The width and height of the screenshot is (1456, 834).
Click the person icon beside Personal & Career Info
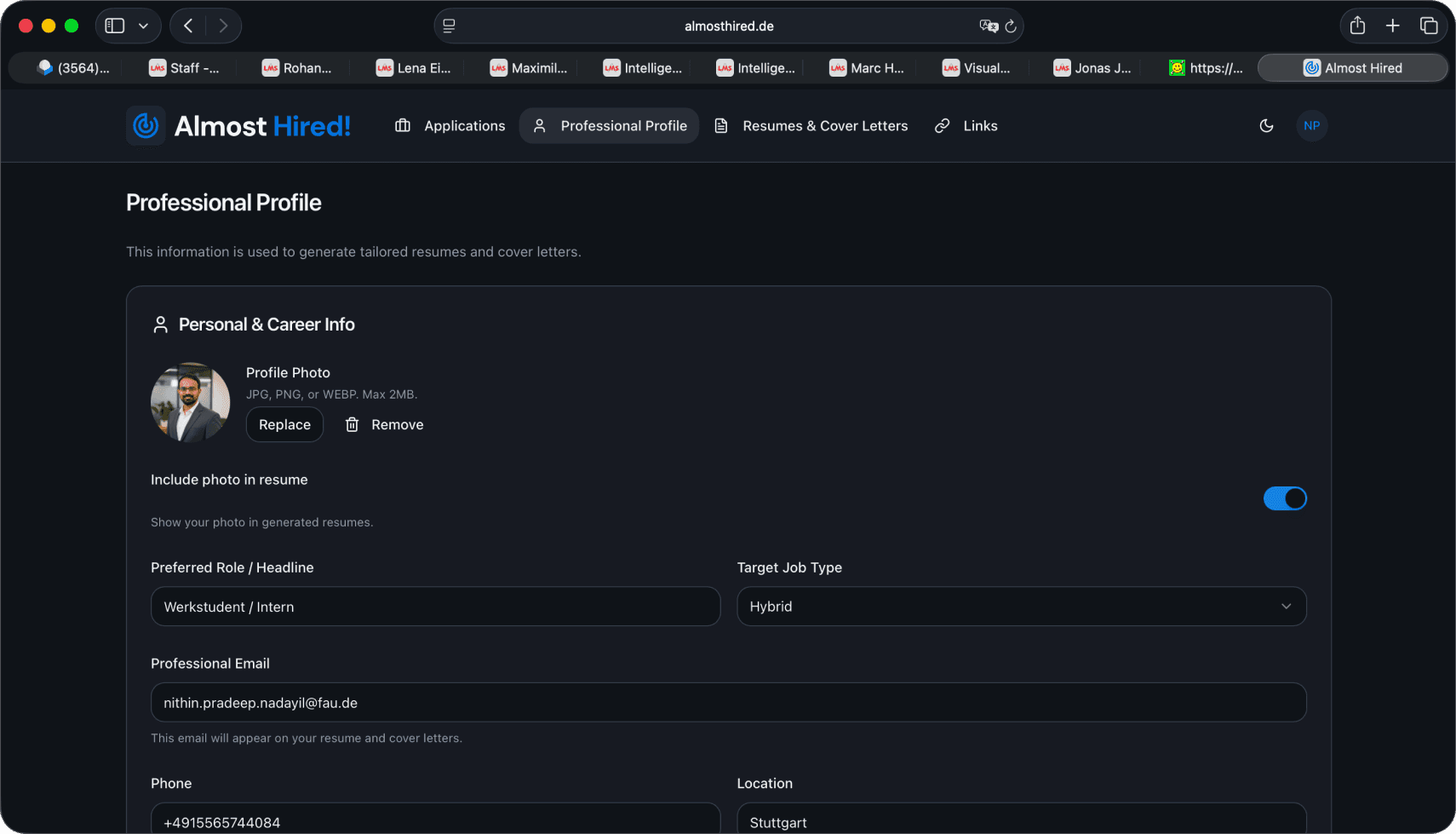click(x=160, y=325)
